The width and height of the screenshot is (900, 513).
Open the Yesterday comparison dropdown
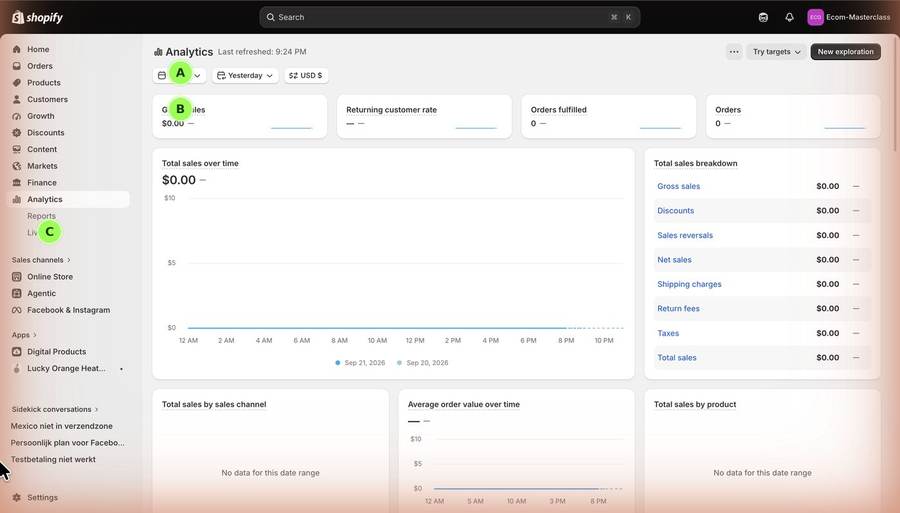pyautogui.click(x=245, y=75)
